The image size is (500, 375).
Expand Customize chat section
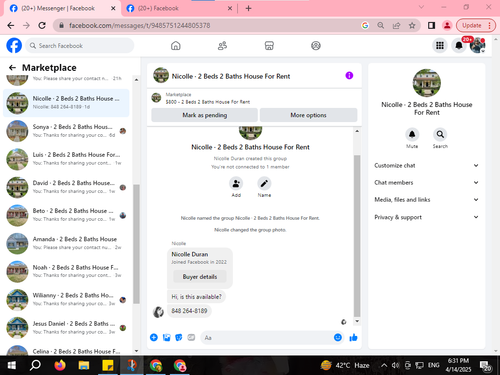point(426,165)
